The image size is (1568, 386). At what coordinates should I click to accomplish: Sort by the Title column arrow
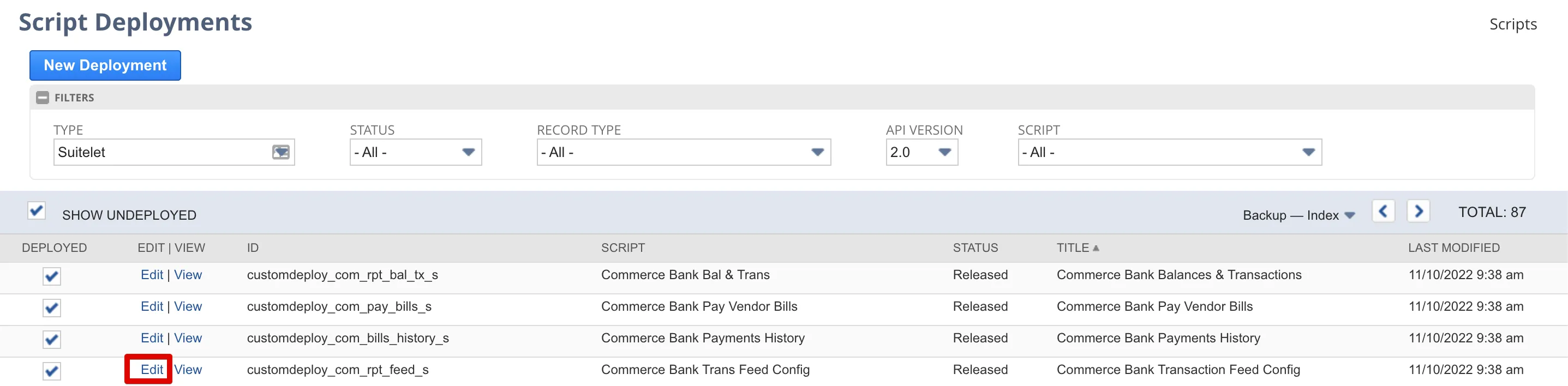(1096, 248)
